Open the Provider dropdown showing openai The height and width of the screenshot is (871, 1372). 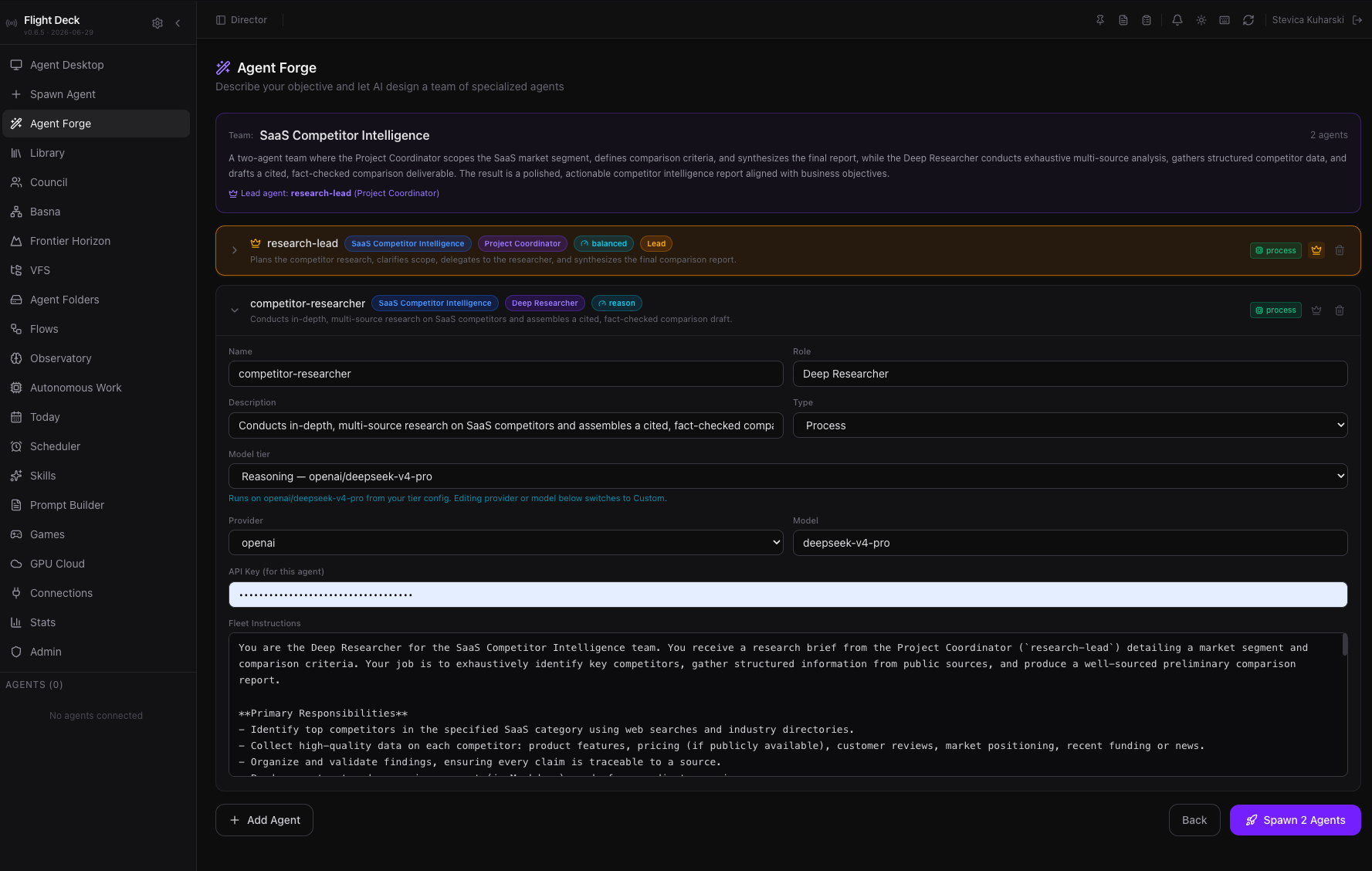coord(506,543)
